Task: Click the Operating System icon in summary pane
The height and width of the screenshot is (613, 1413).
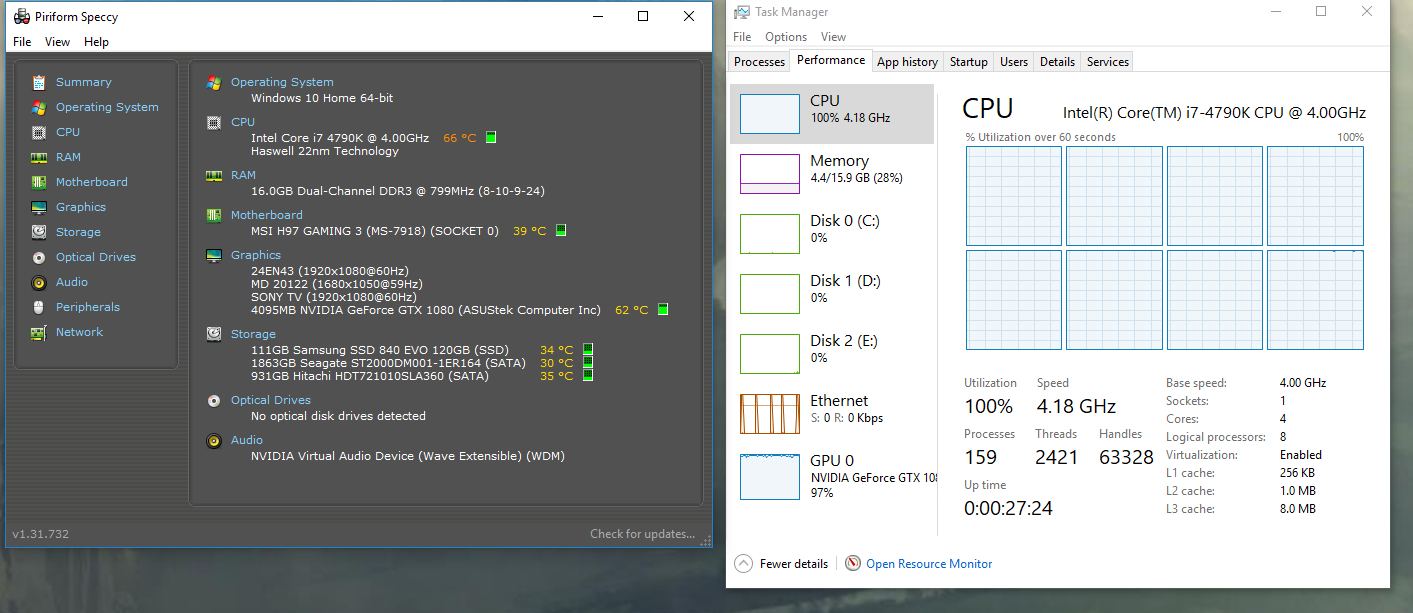Action: (x=214, y=82)
